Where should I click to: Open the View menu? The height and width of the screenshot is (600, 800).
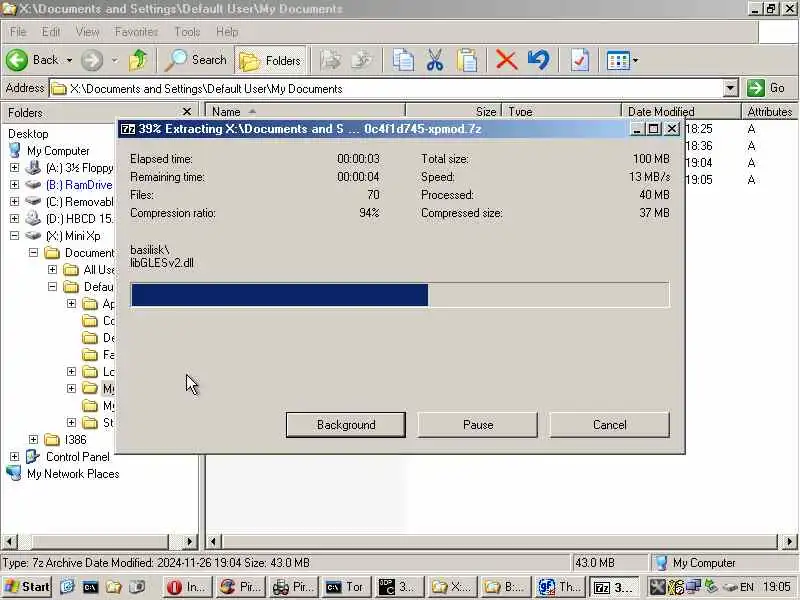pos(87,32)
